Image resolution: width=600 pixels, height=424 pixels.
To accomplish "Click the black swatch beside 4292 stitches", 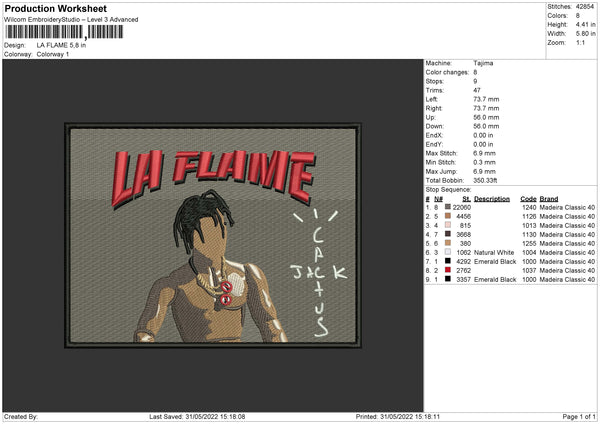I will [x=448, y=261].
